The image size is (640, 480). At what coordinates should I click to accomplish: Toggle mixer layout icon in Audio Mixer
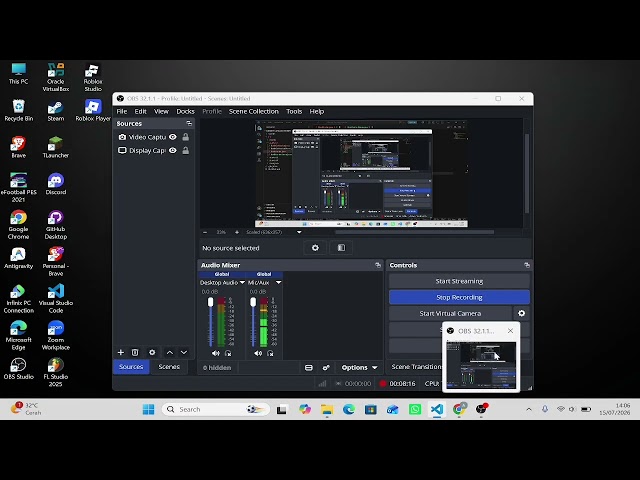point(309,368)
